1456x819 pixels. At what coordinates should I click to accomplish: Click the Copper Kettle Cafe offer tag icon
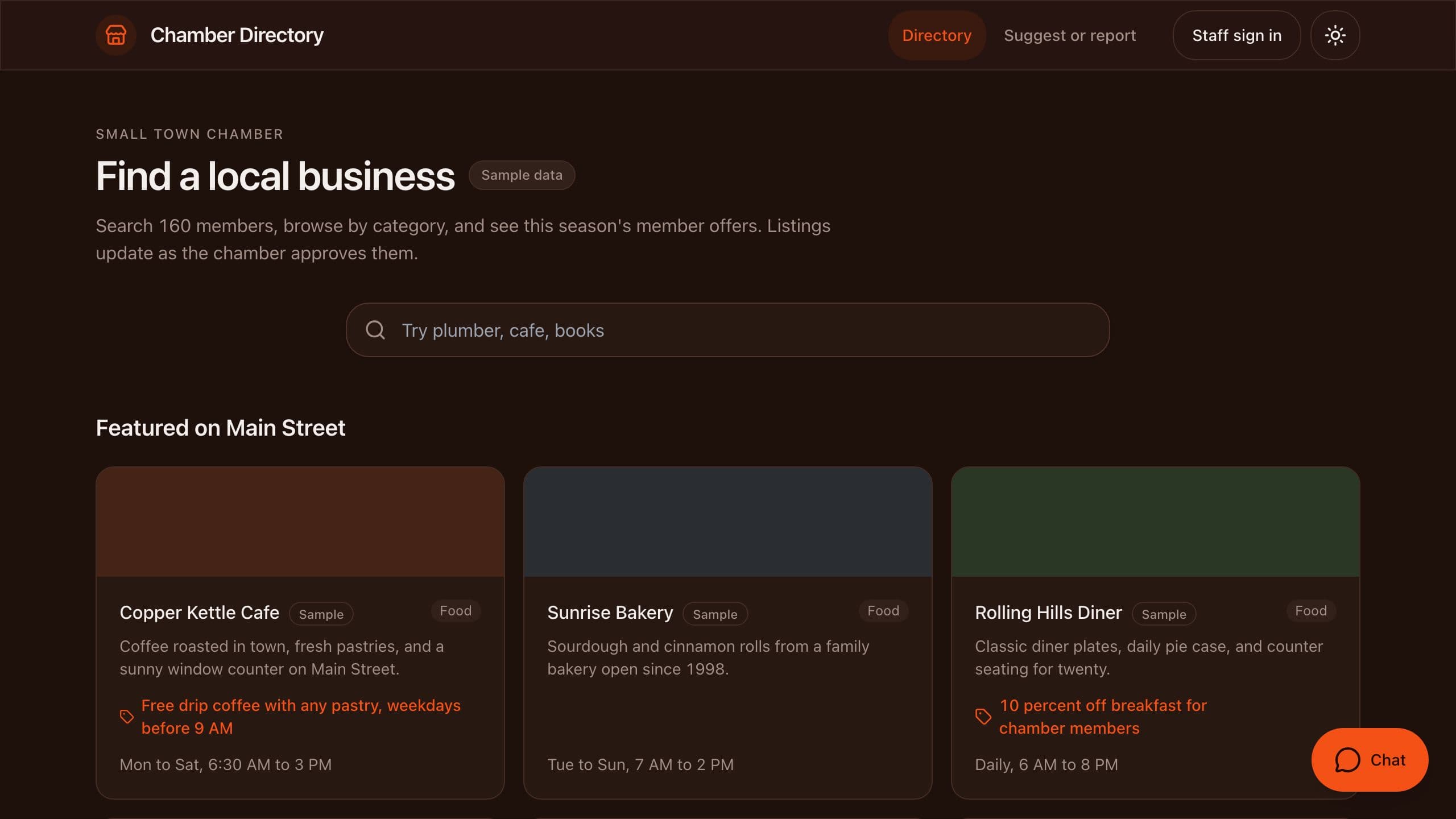tap(127, 717)
